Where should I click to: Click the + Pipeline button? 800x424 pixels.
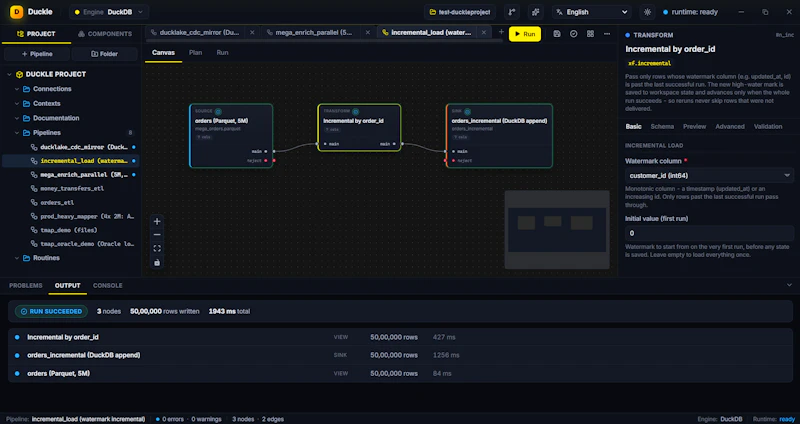tap(37, 54)
